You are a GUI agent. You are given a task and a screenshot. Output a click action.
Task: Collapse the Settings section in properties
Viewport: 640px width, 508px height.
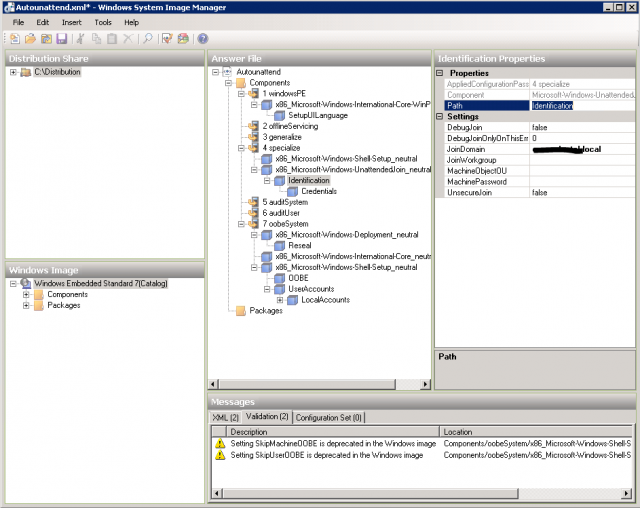(441, 116)
